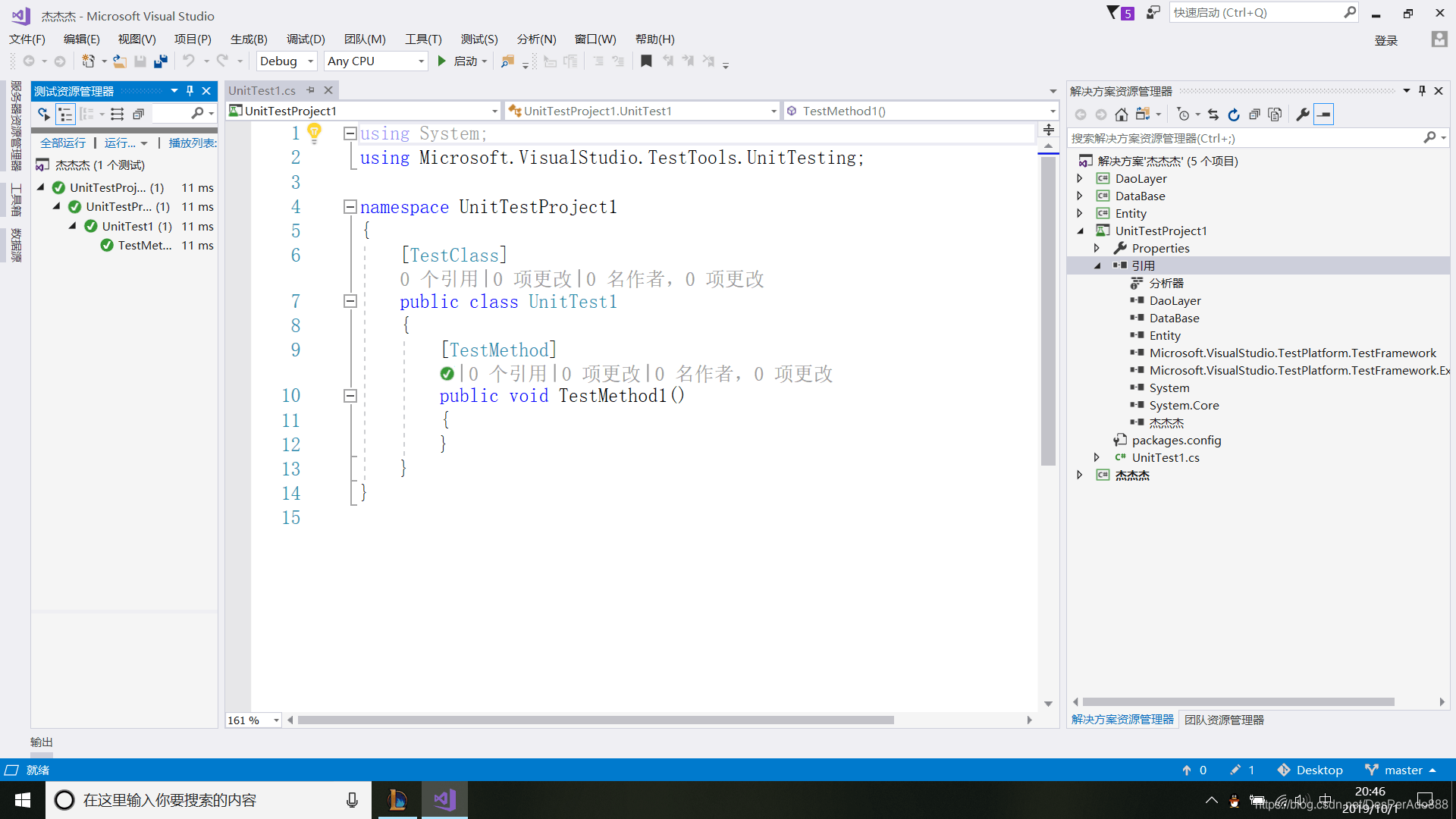Switch to 团队资源管理器 tab
Image resolution: width=1456 pixels, height=819 pixels.
click(1224, 720)
